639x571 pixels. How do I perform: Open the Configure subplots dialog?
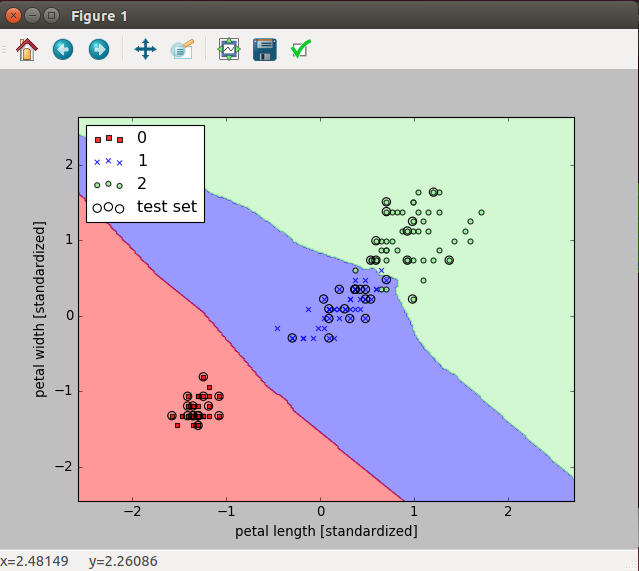[229, 49]
